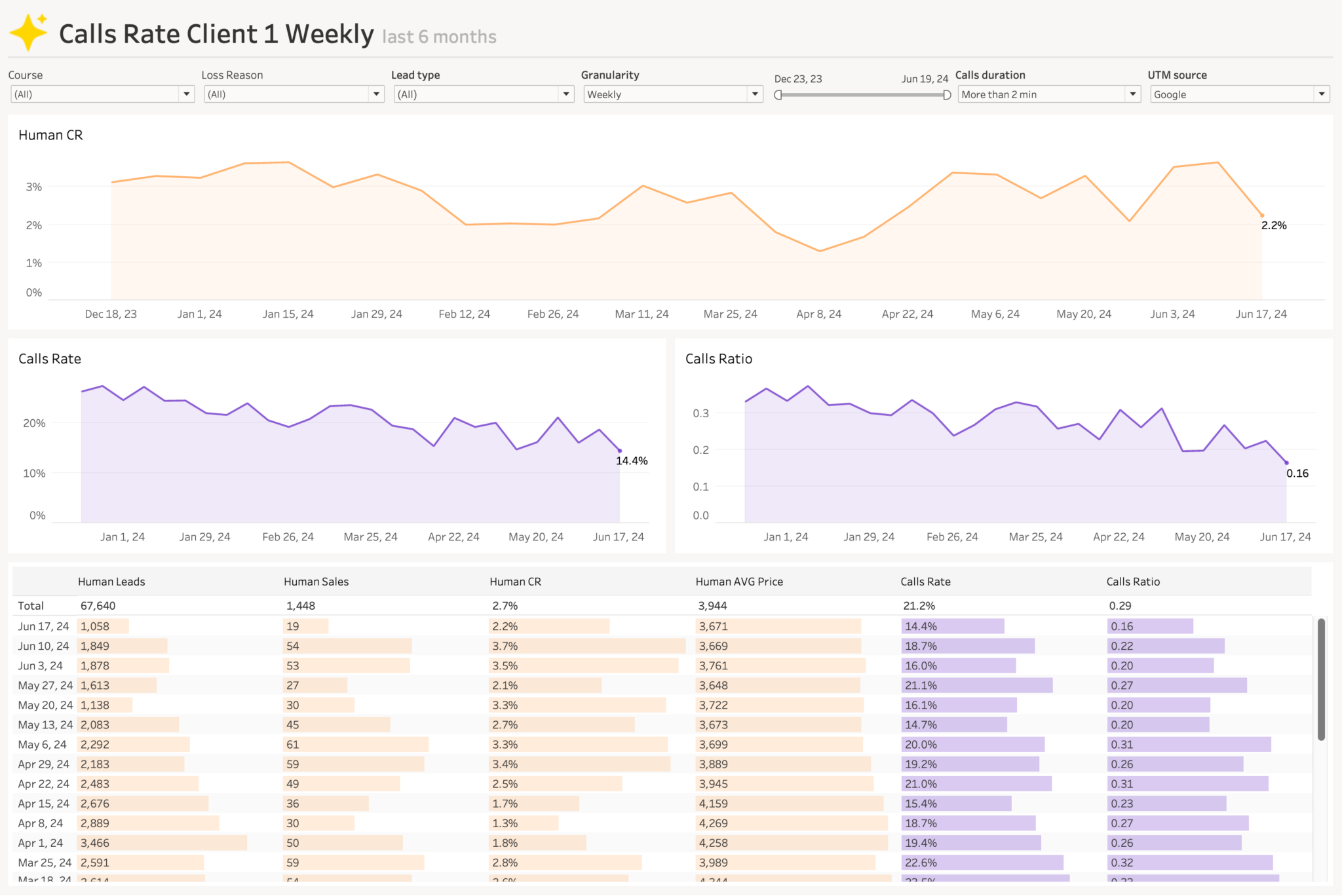The height and width of the screenshot is (896, 1342).
Task: Select the Human AVG Price column header
Action: [x=738, y=582]
